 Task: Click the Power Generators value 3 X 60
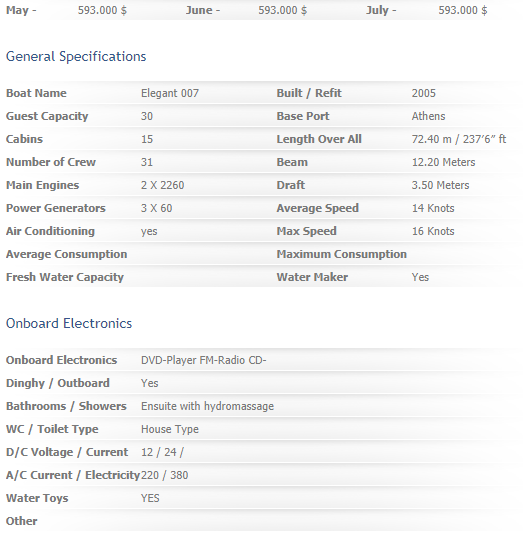click(x=156, y=208)
